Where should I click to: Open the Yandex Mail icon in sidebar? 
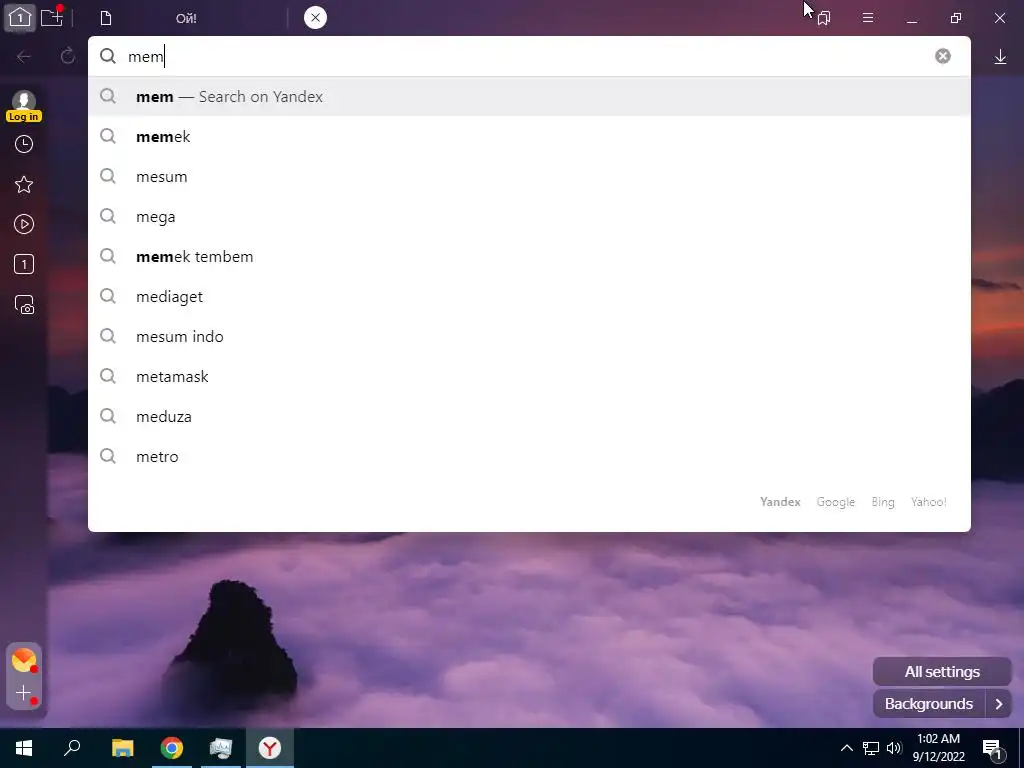pyautogui.click(x=24, y=660)
